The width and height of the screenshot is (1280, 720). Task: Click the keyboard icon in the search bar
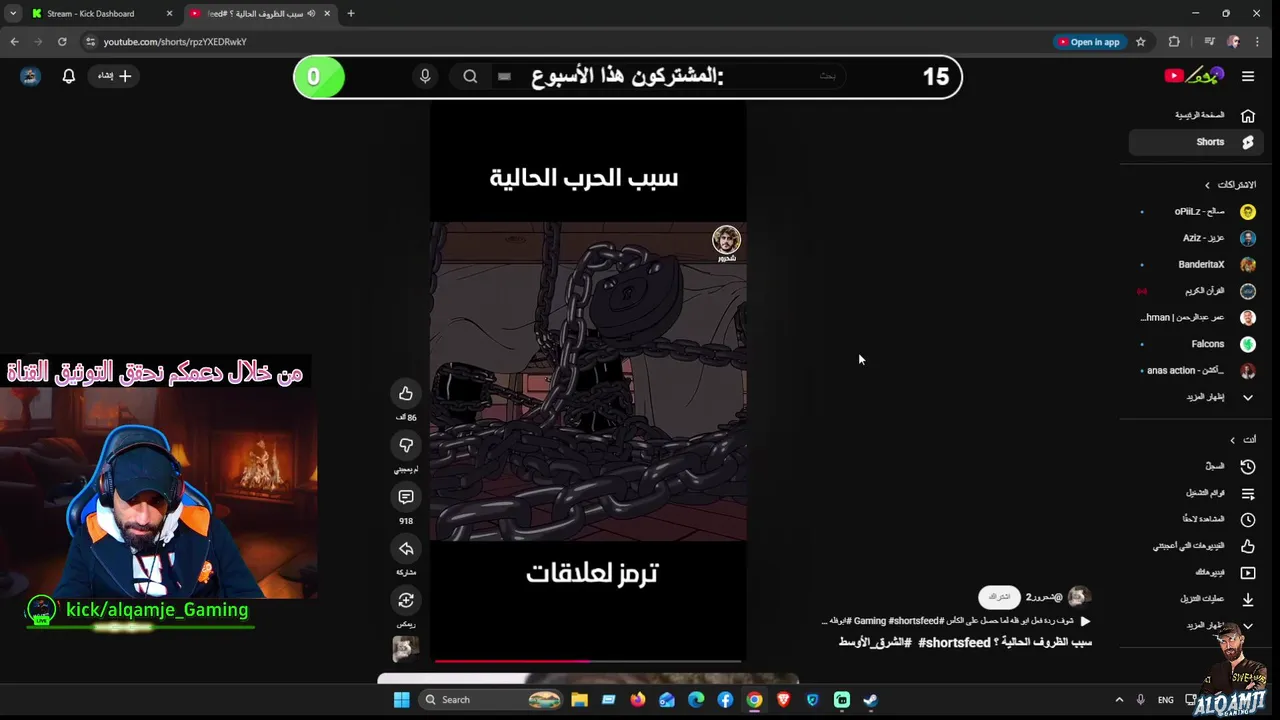point(504,76)
